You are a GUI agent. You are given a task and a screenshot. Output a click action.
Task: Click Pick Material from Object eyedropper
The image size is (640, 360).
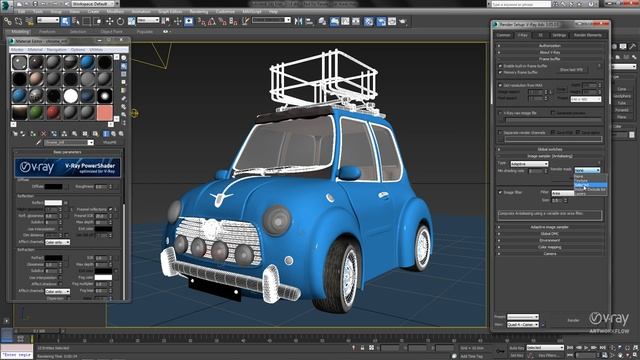(x=39, y=142)
